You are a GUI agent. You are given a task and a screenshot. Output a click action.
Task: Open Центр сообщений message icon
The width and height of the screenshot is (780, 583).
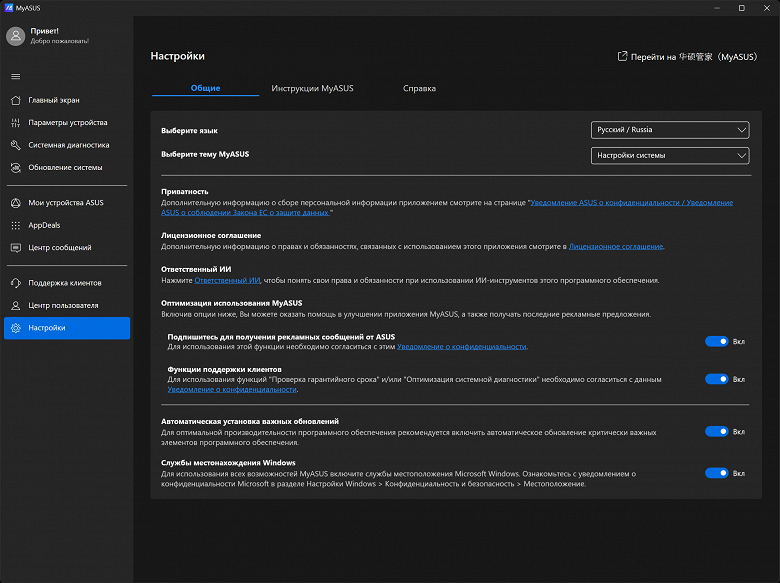pos(15,247)
